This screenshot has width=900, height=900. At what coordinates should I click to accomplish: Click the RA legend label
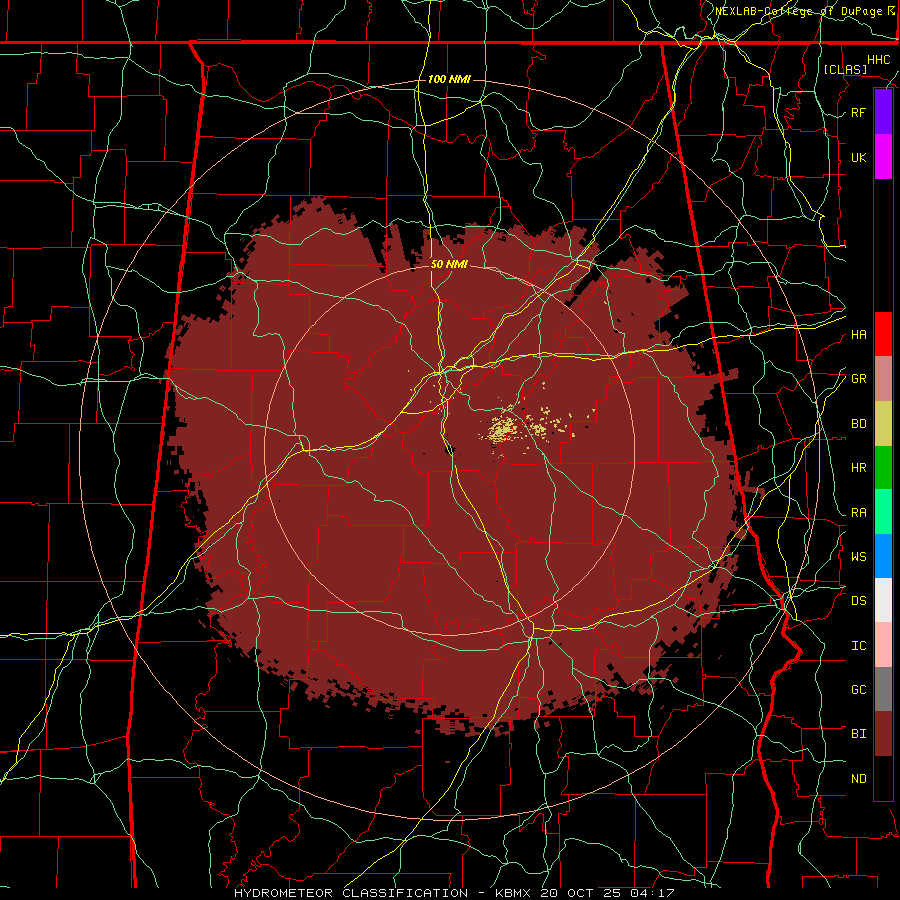(x=858, y=513)
